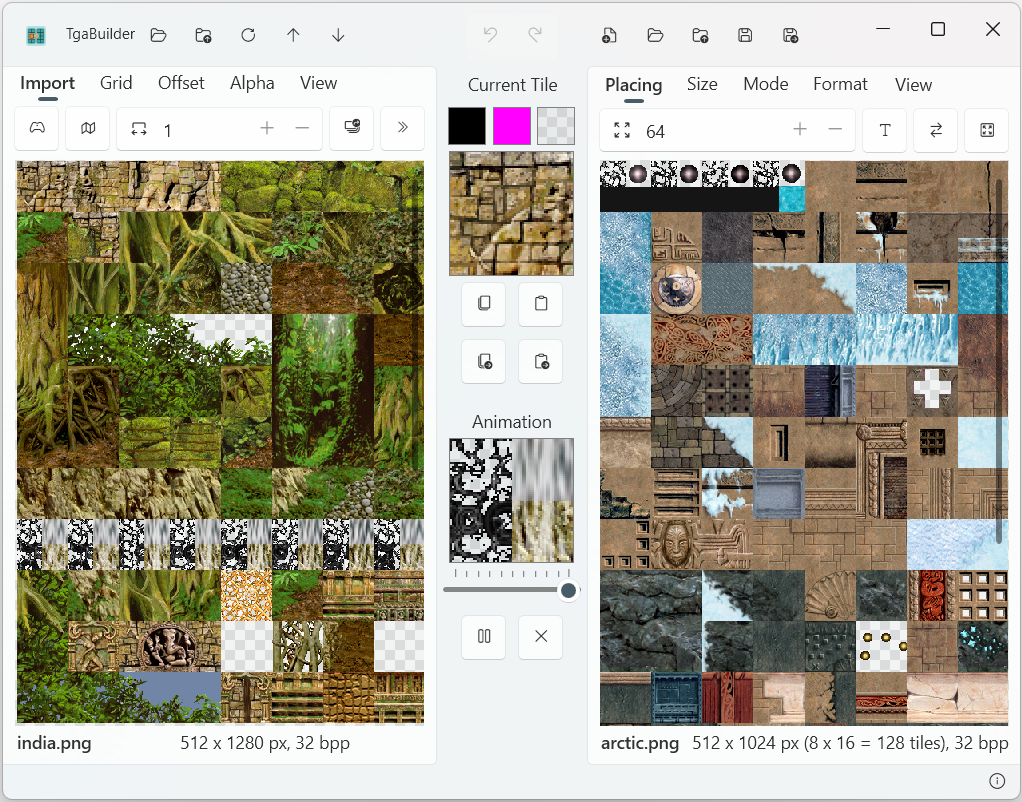
Task: Copy the current tile
Action: pos(484,303)
